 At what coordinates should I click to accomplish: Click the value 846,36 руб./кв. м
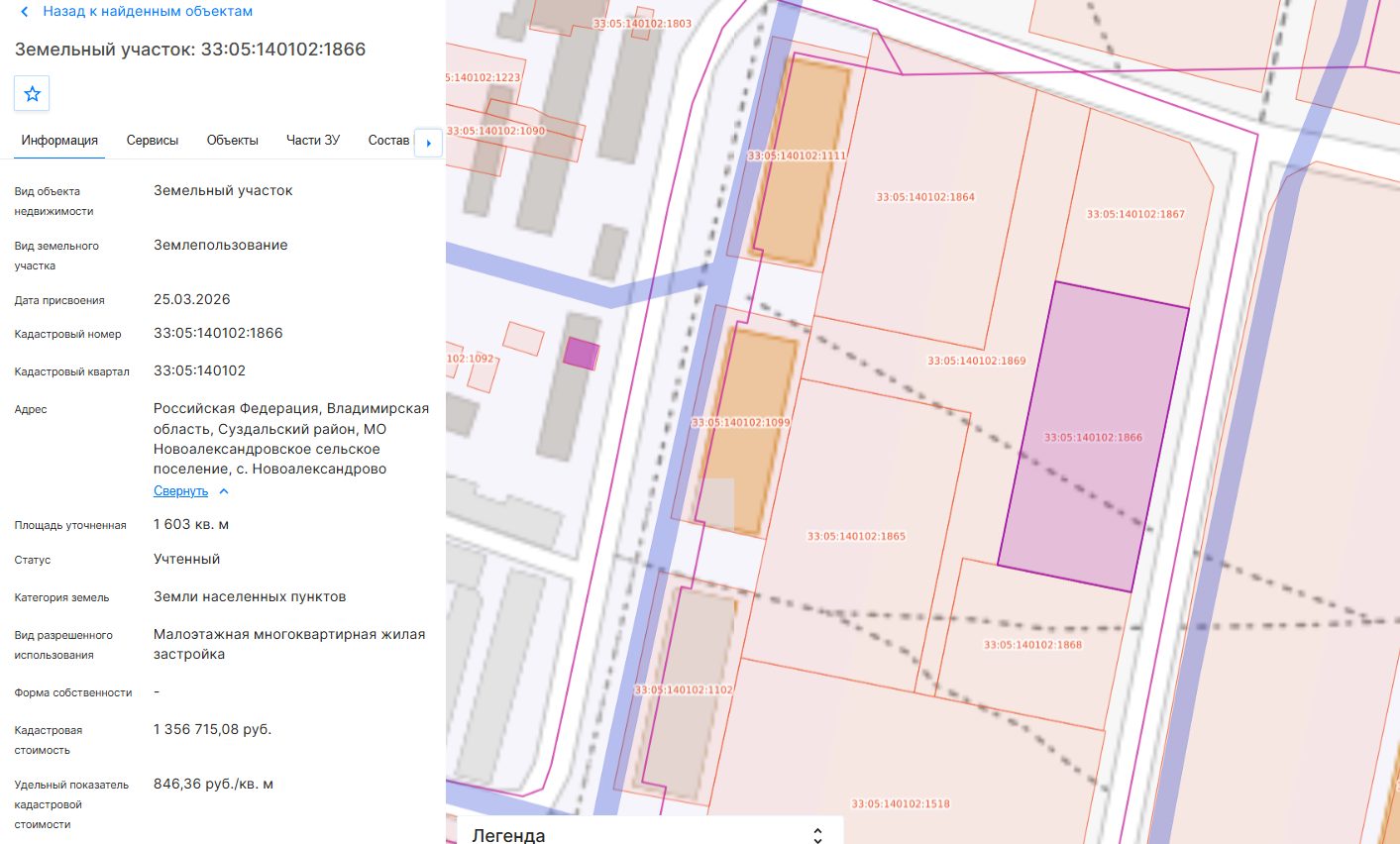pyautogui.click(x=213, y=784)
